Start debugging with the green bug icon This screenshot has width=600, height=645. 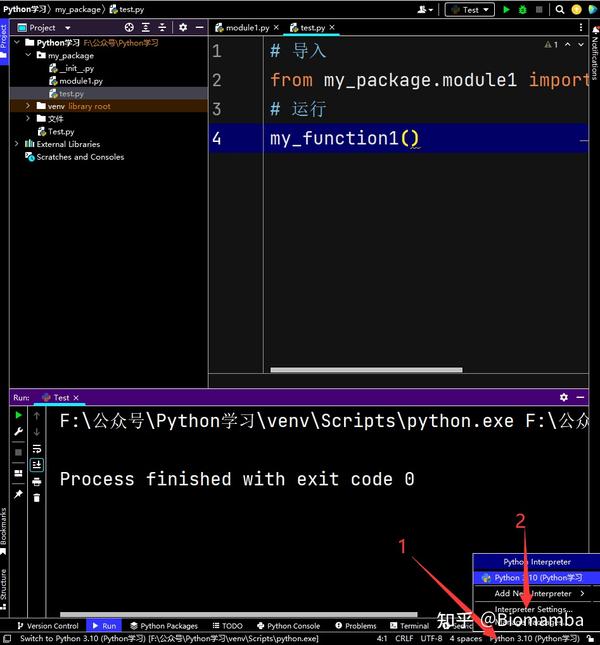pyautogui.click(x=523, y=9)
